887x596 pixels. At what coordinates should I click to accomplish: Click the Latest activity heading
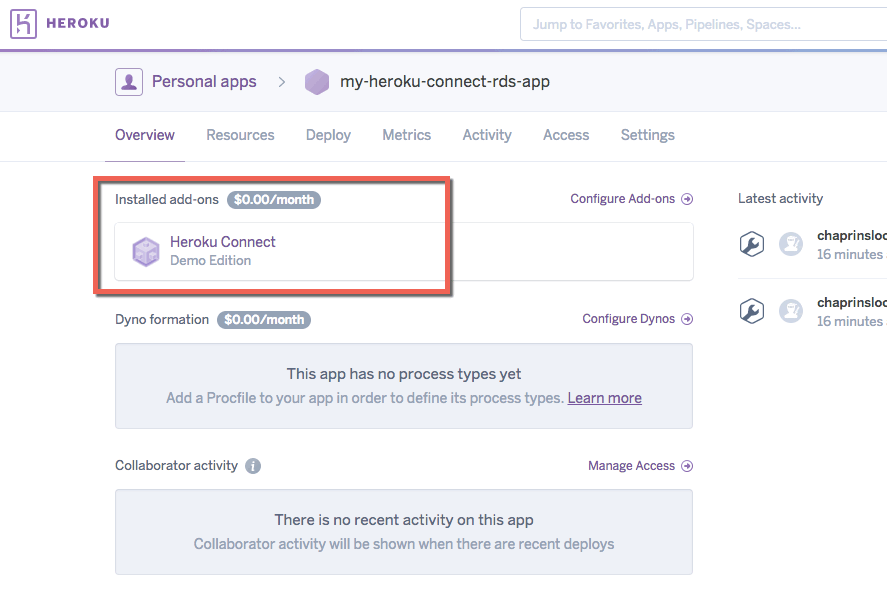click(780, 198)
